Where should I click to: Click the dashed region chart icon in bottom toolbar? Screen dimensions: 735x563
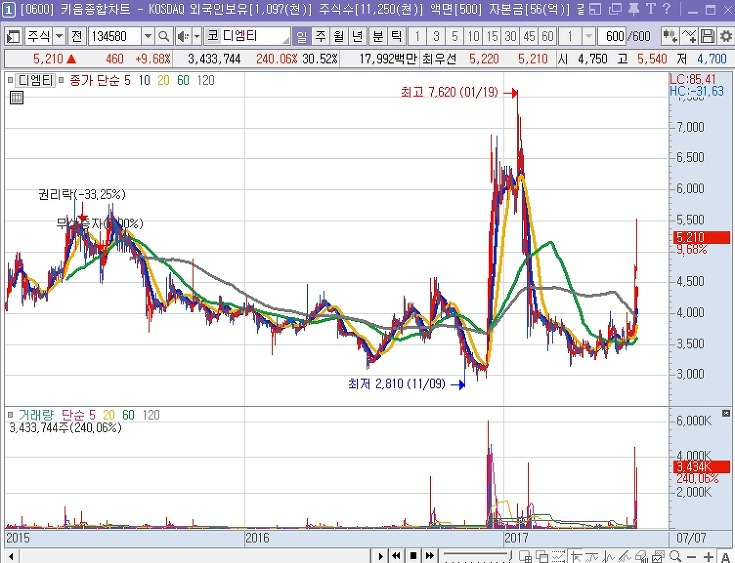point(558,556)
